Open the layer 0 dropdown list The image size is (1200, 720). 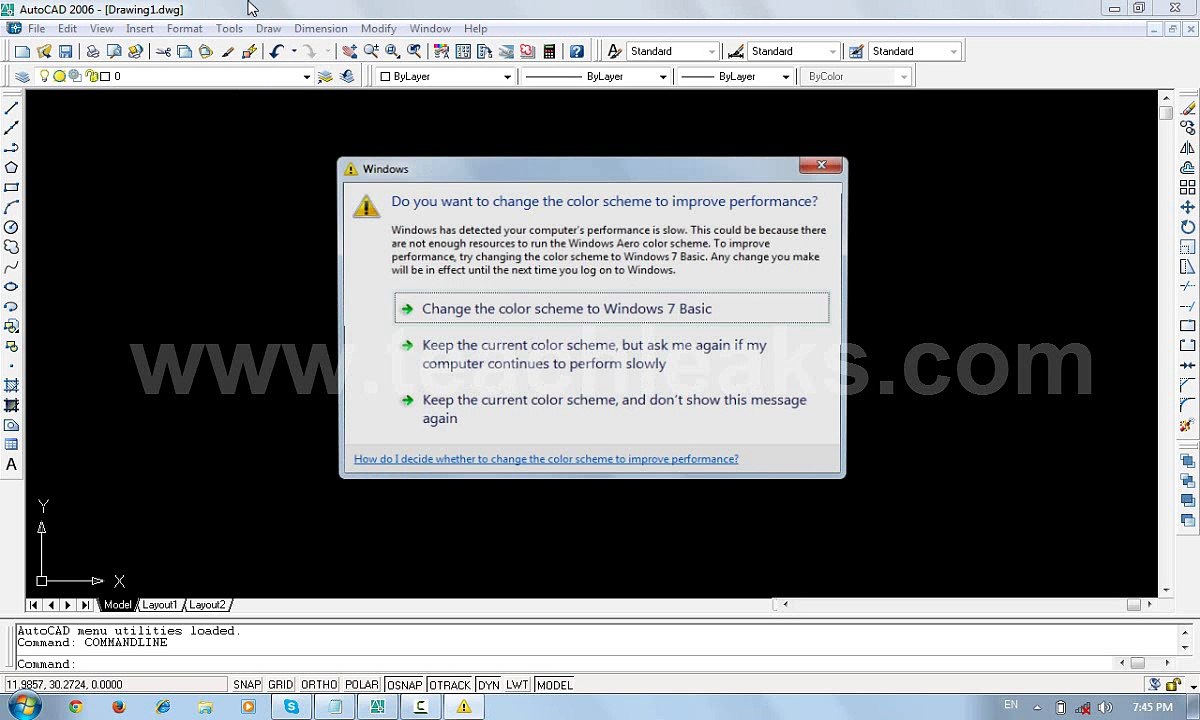[306, 76]
